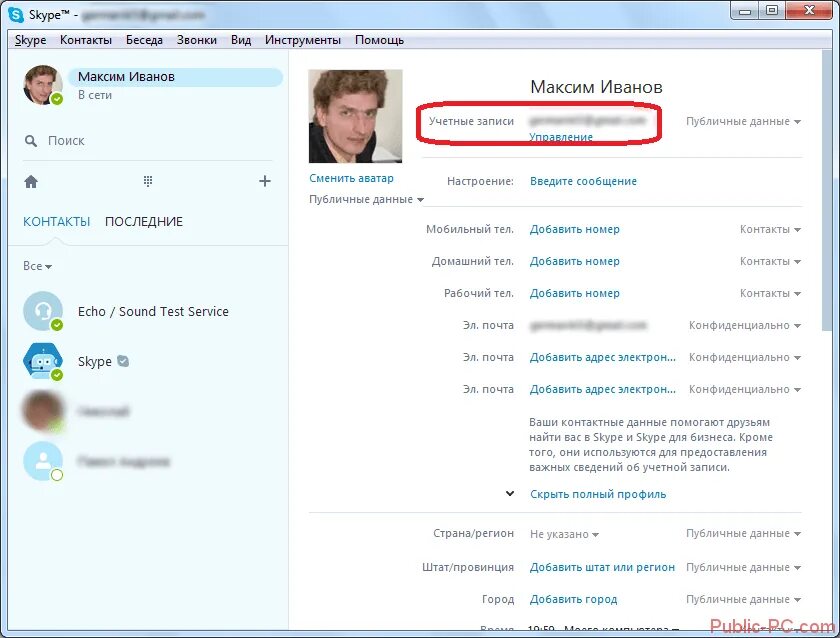Open Контакты dropdown for Домашний тел.
The image size is (840, 638).
770,261
